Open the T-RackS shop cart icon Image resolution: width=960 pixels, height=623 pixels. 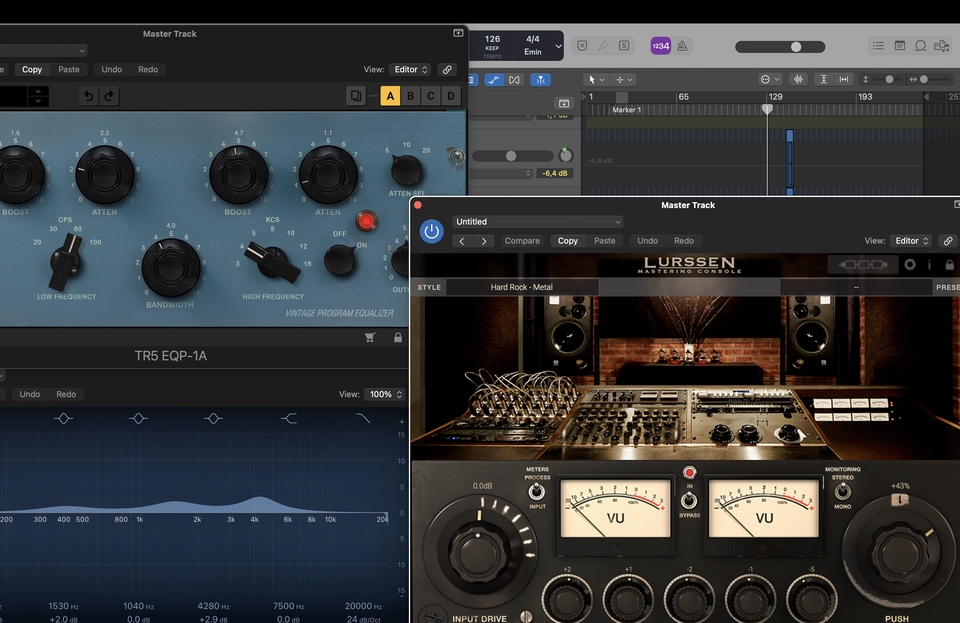370,337
